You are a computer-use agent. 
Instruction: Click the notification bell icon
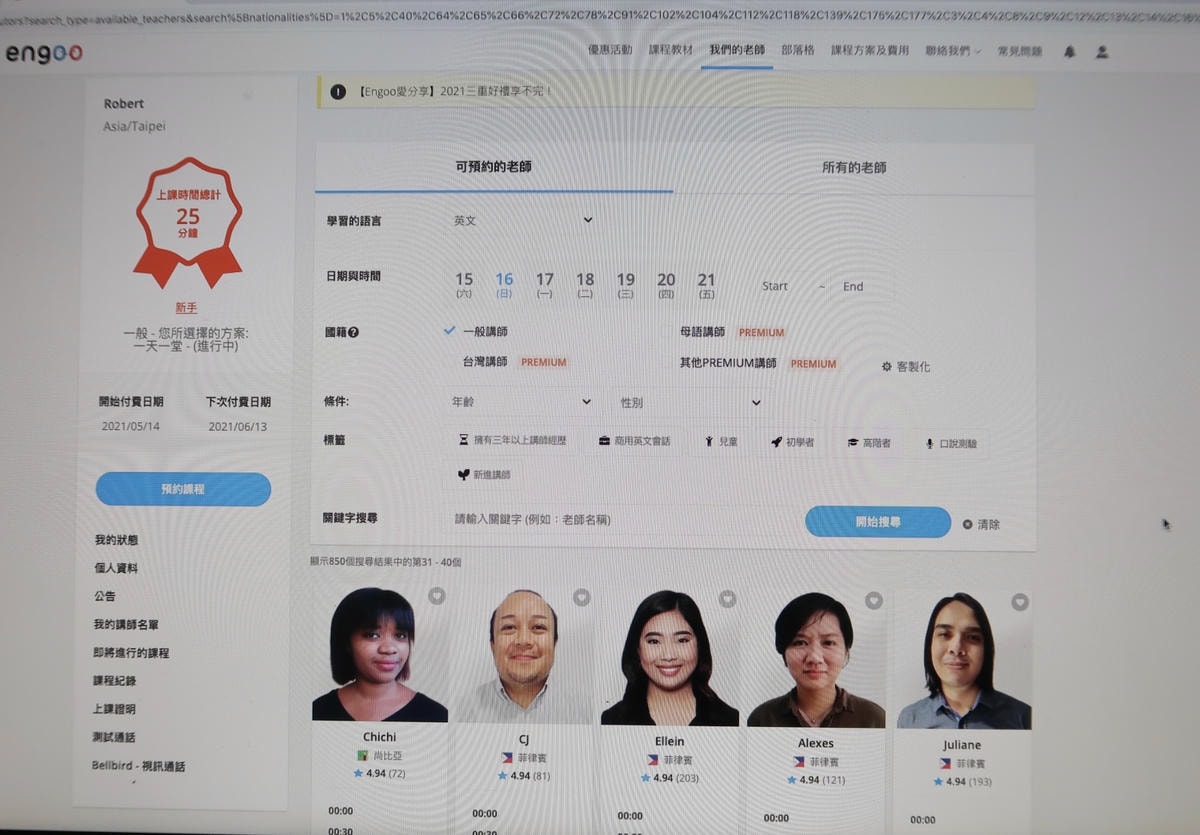(x=1069, y=52)
